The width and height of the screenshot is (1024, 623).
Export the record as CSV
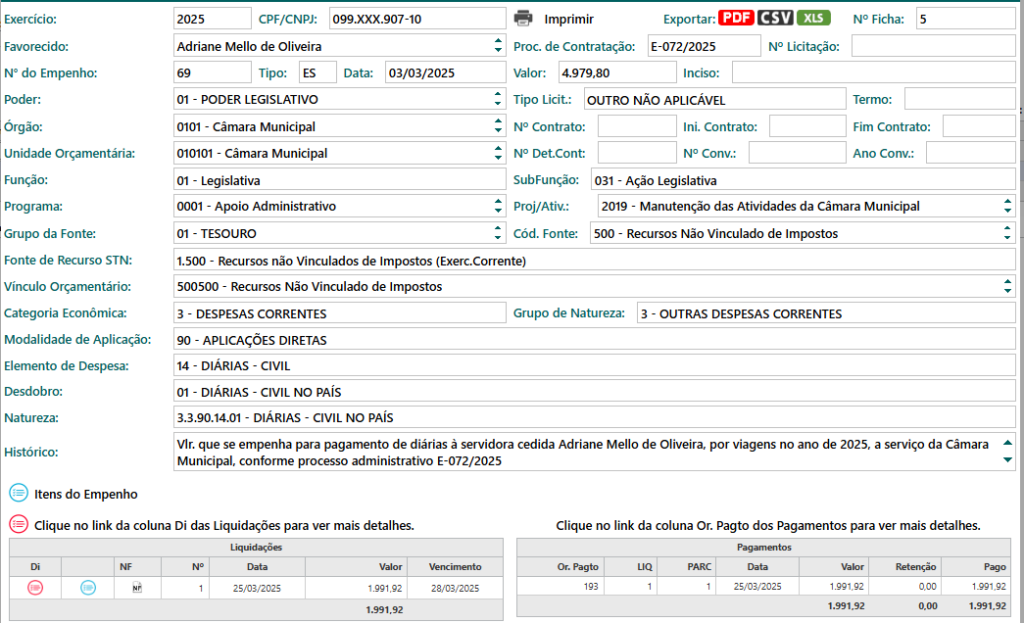click(774, 18)
